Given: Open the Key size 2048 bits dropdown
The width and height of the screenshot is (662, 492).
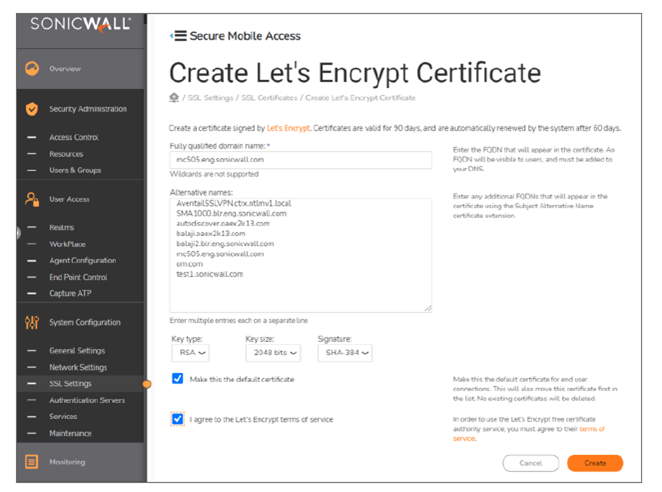Looking at the screenshot, I should coord(272,353).
